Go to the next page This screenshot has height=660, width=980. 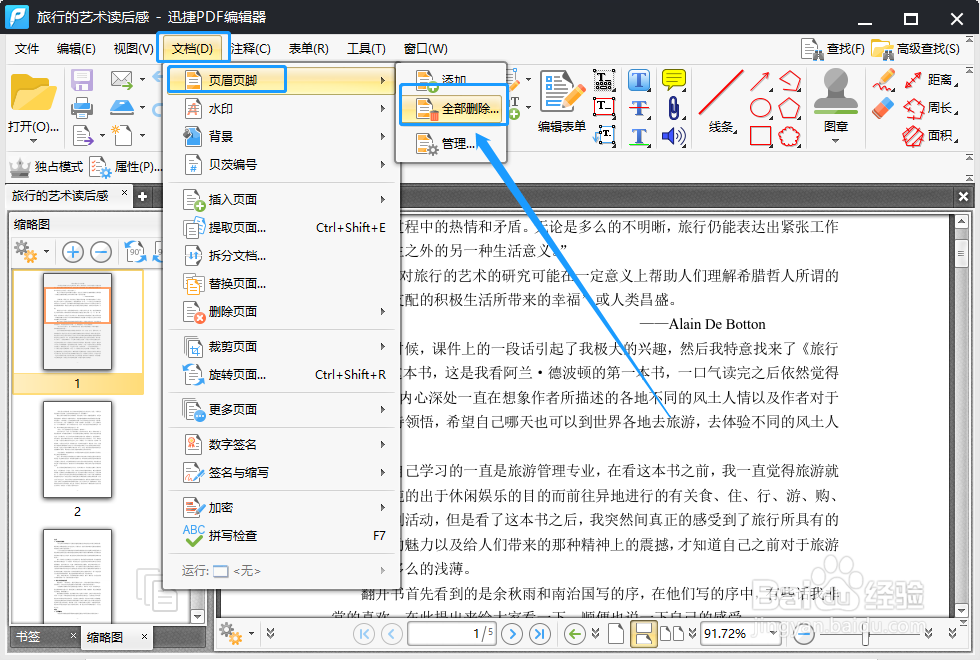coord(512,634)
